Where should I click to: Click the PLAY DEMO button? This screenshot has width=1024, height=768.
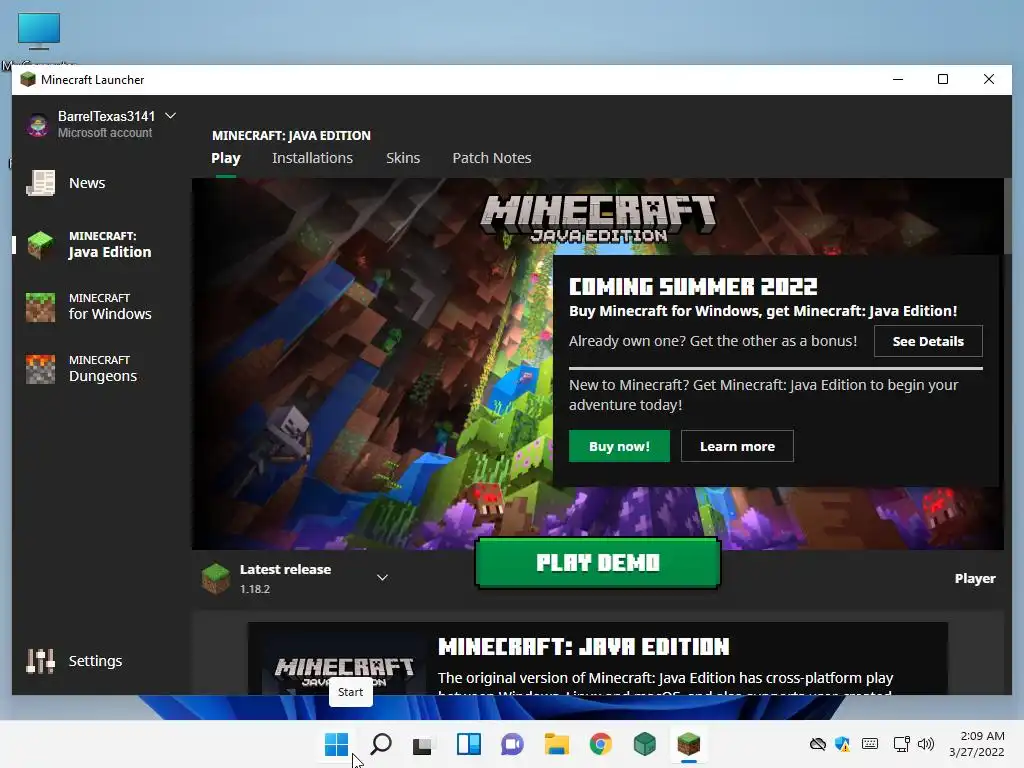(598, 563)
